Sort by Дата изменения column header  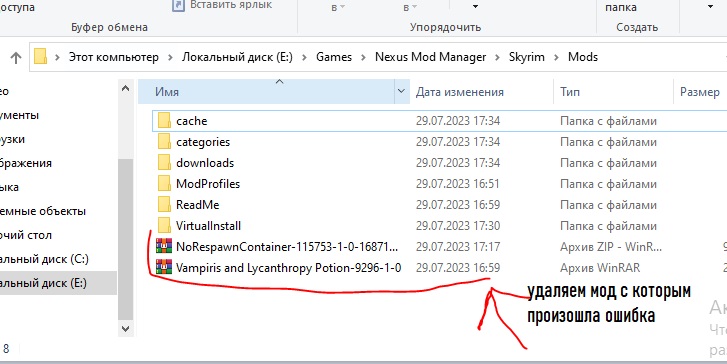(459, 92)
